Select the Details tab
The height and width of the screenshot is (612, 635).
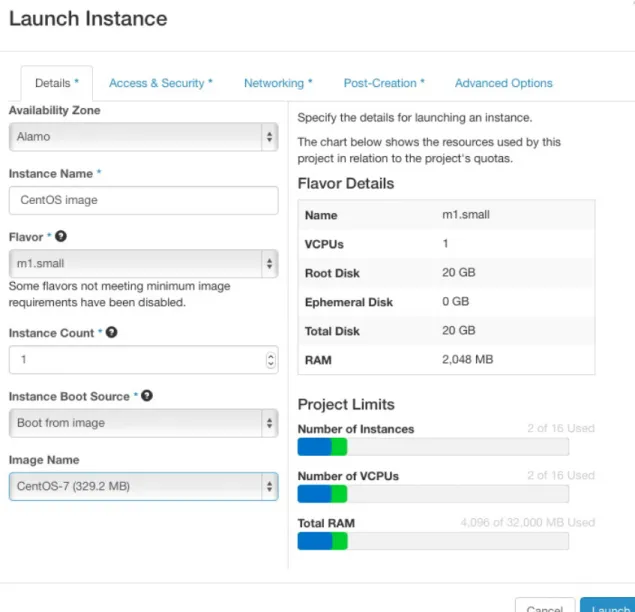coord(57,83)
